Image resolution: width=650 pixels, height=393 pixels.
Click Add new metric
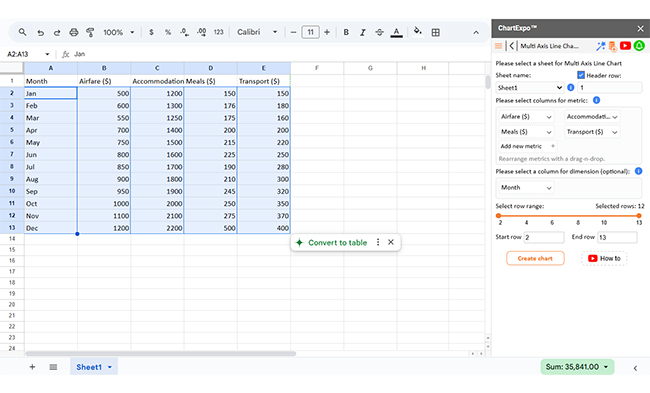pos(527,146)
